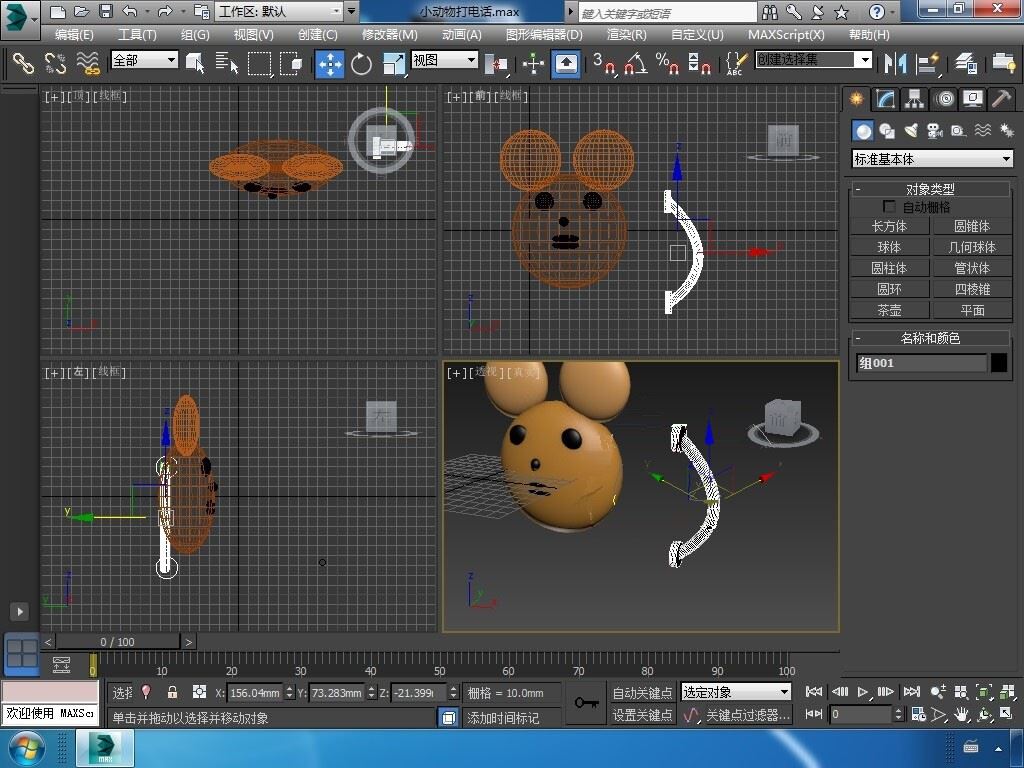Open the 创建选择集 named selection dropdown
The height and width of the screenshot is (768, 1024).
click(814, 60)
